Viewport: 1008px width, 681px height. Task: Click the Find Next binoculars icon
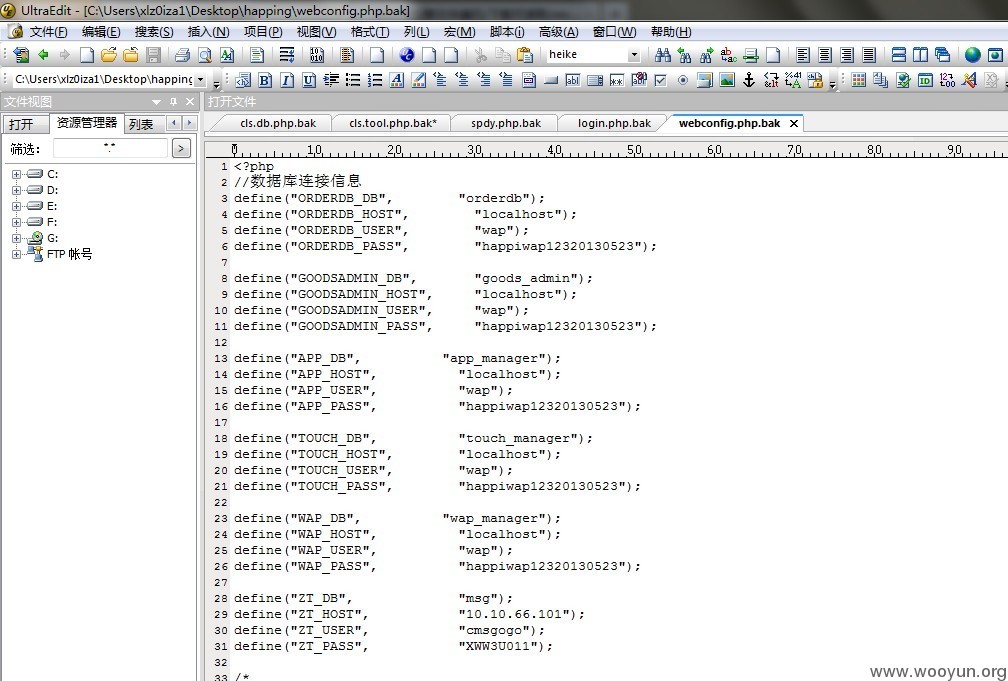(x=706, y=55)
